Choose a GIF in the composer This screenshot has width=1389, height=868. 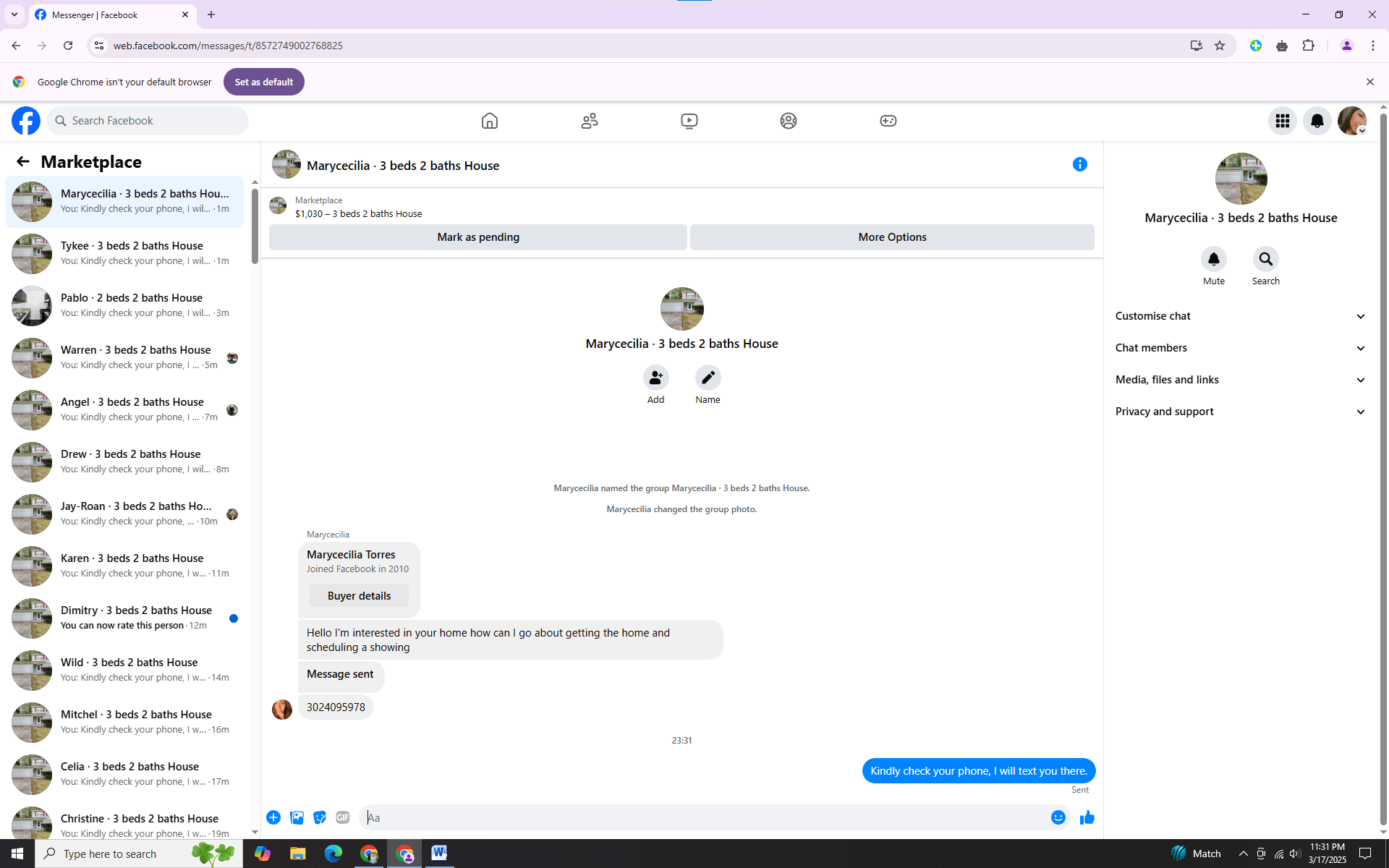[x=343, y=817]
